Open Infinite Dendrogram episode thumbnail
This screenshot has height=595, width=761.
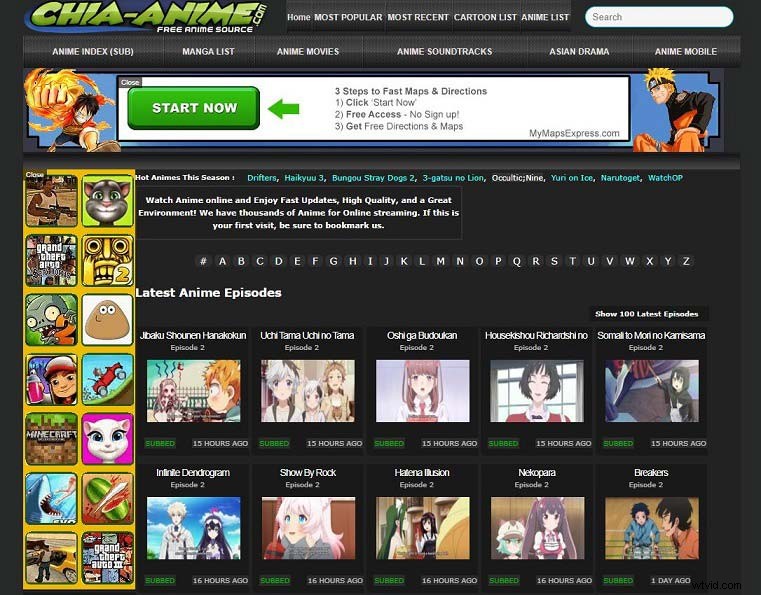193,528
